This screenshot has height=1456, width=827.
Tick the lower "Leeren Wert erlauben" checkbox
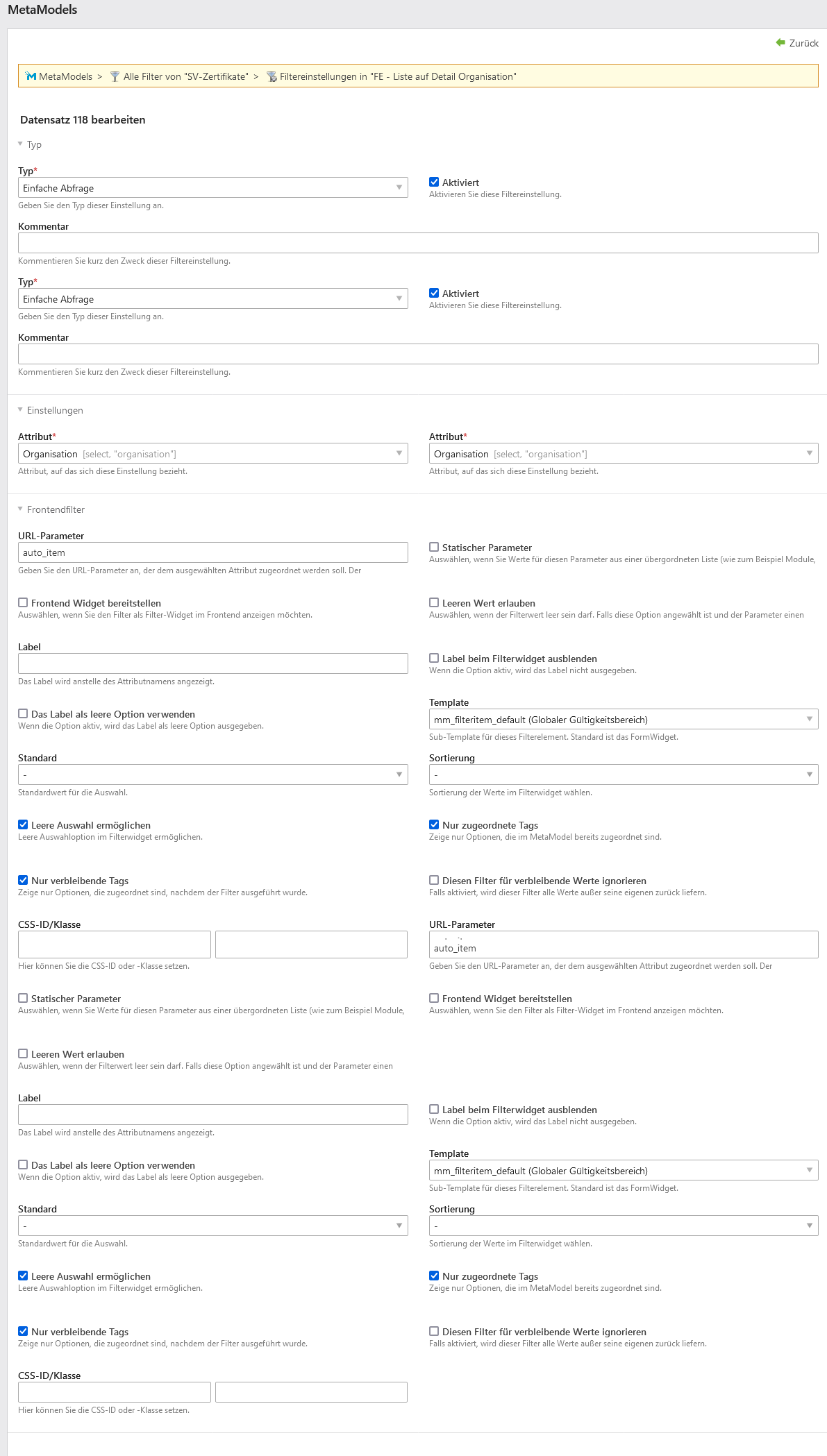[x=23, y=1054]
